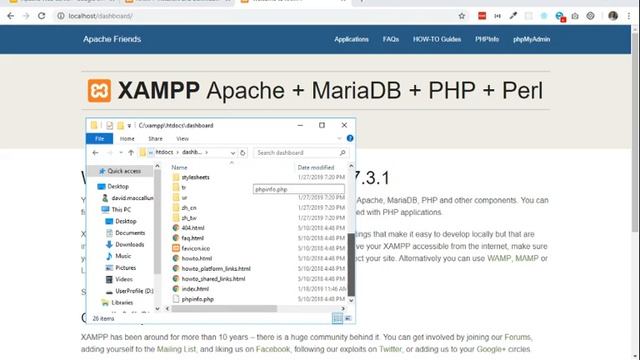This screenshot has height=360, width=640.
Task: Open the Chrome profile avatar
Action: [613, 16]
